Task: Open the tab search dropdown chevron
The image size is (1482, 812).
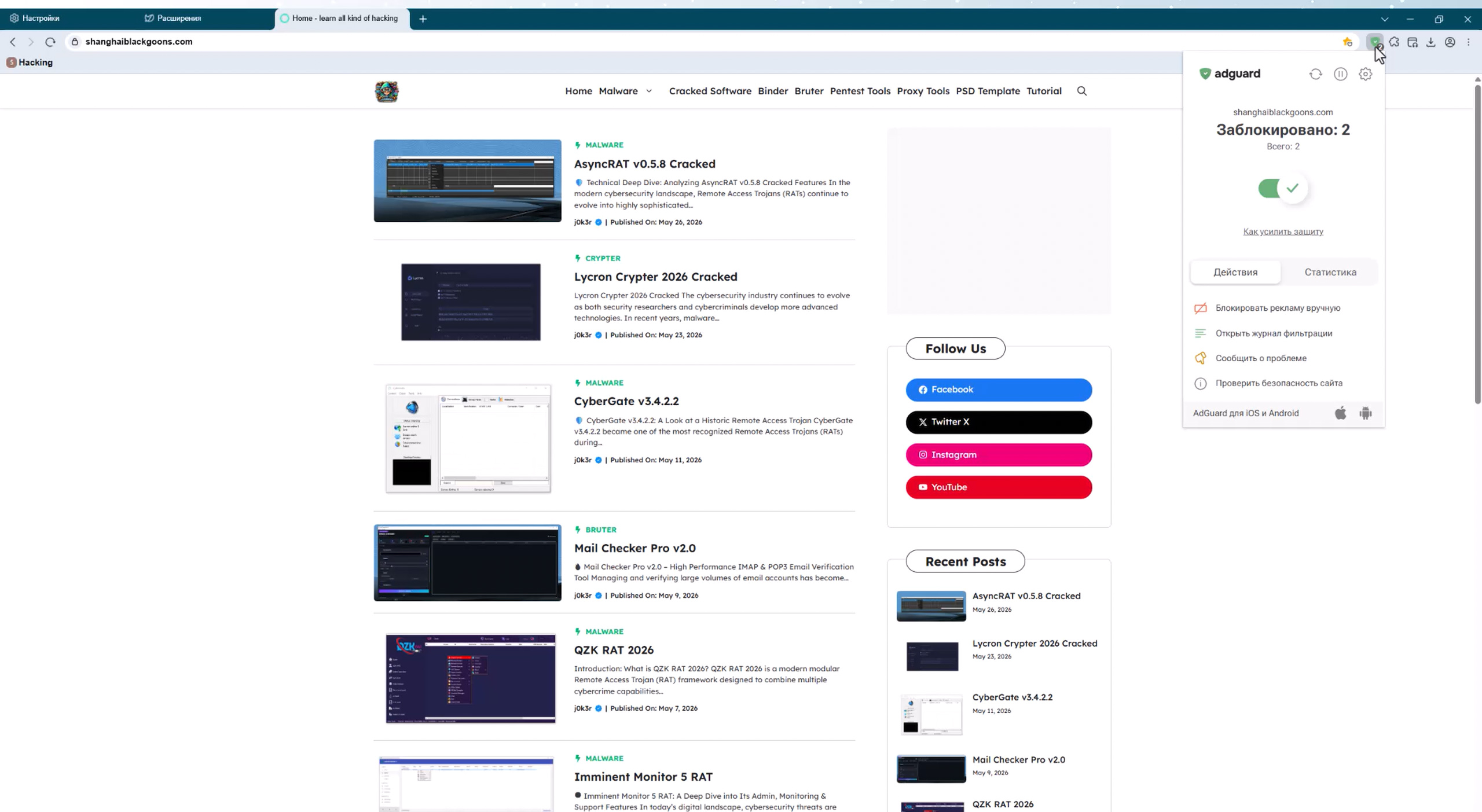Action: point(1384,19)
